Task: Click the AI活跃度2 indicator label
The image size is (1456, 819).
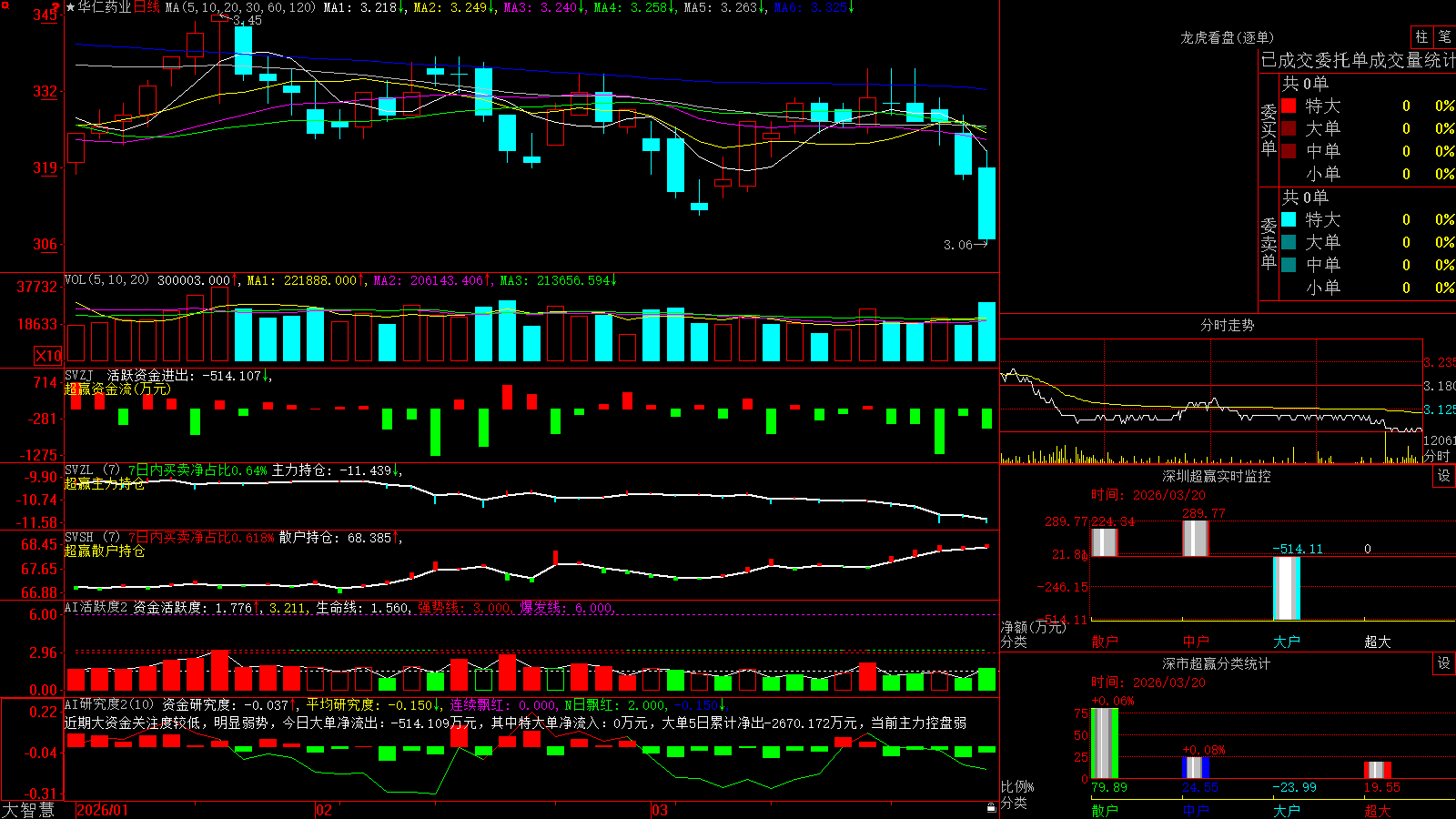Action: point(96,607)
